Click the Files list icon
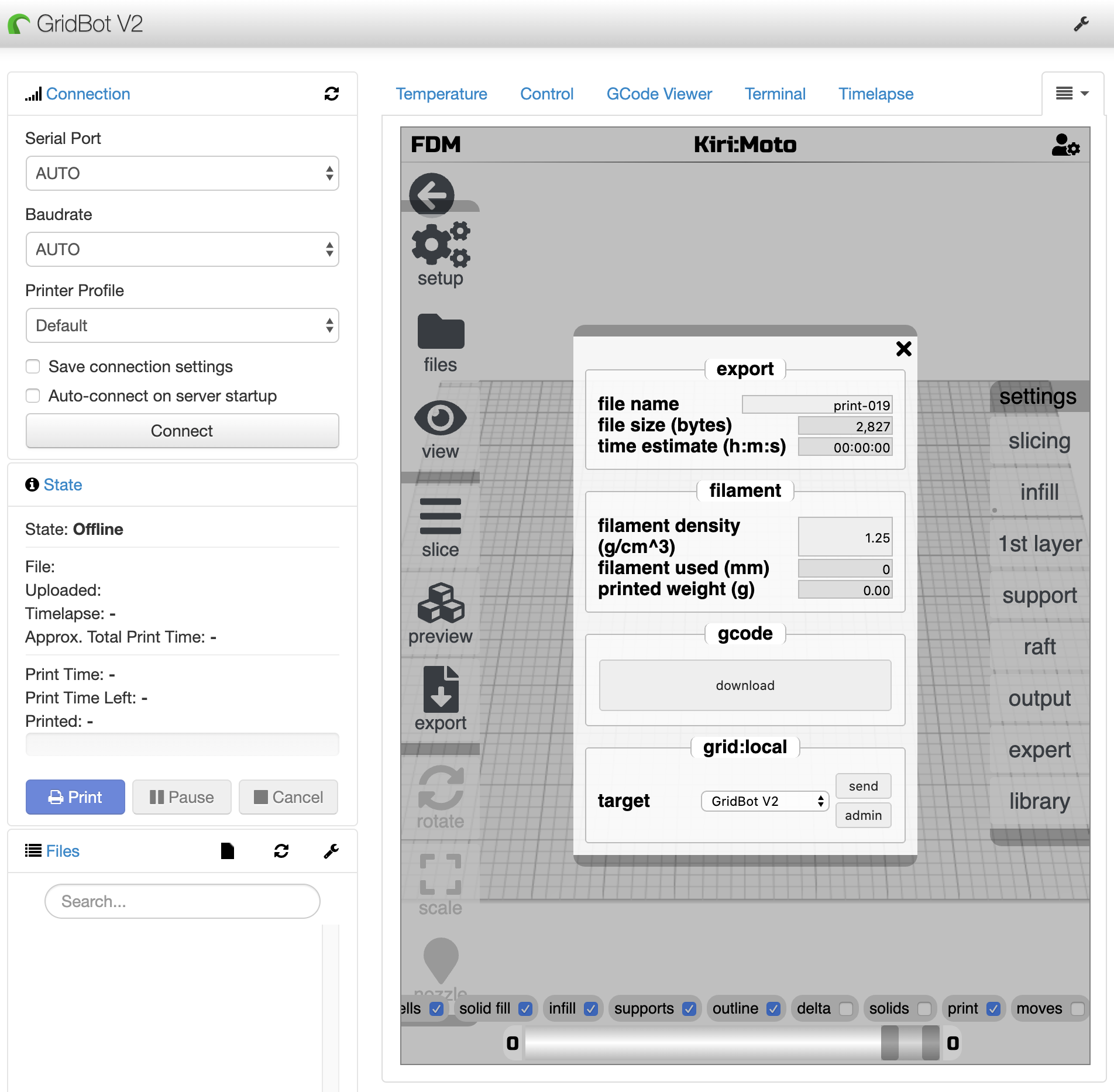The image size is (1114, 1092). [x=33, y=850]
